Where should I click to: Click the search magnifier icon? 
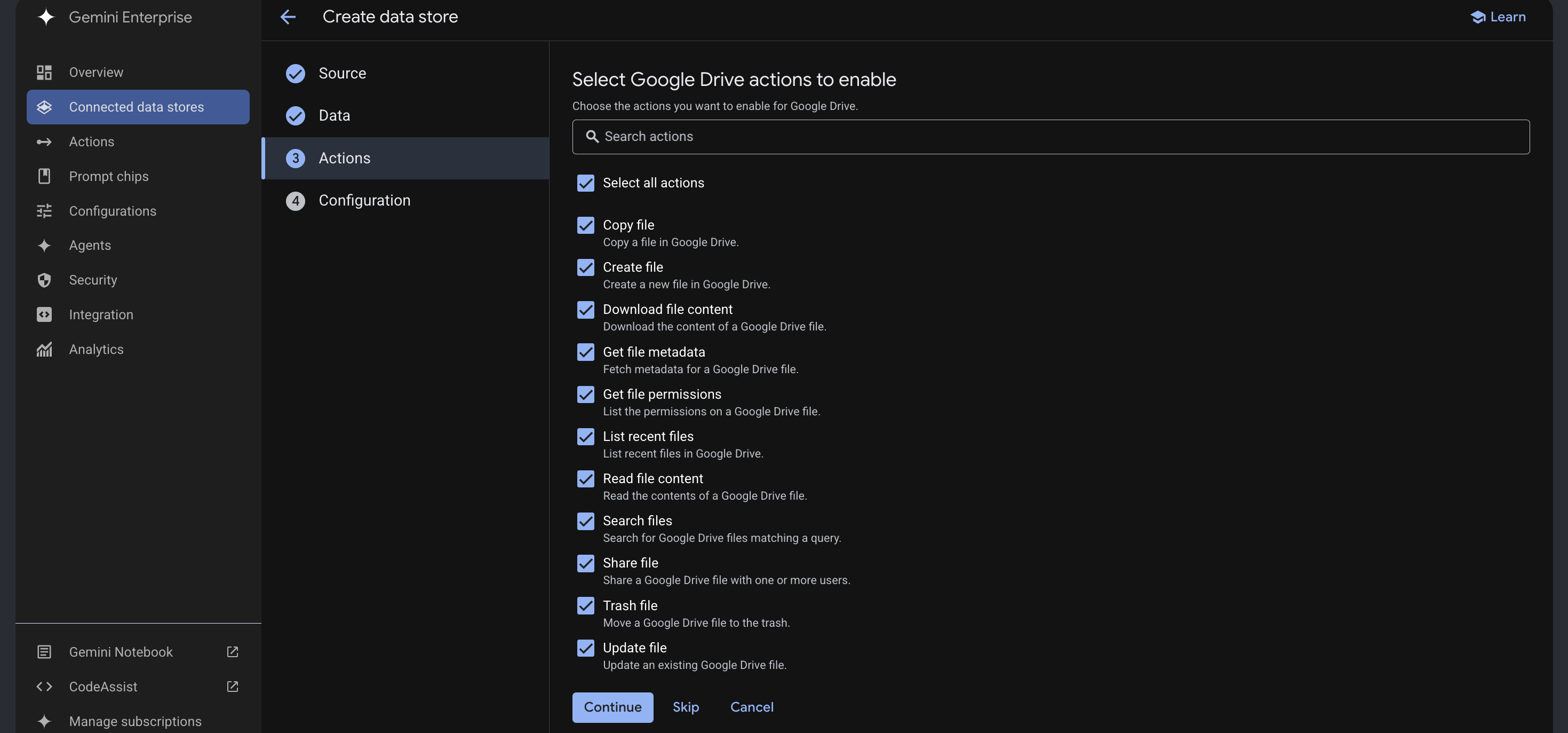coord(592,137)
